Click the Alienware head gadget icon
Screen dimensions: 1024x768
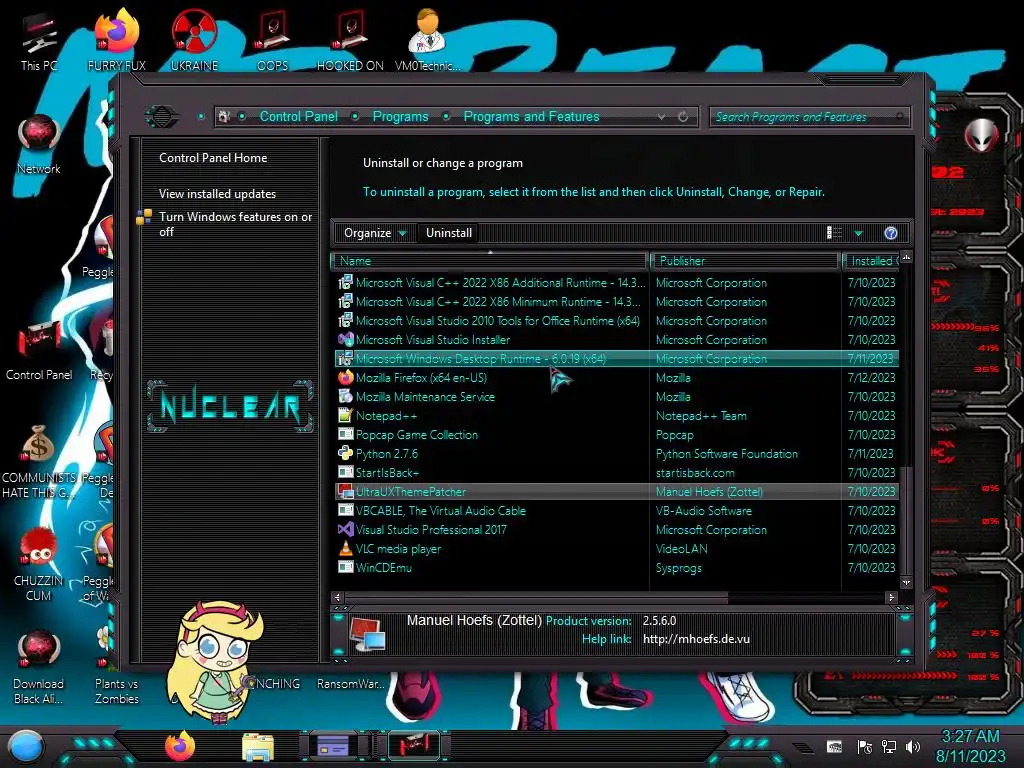pyautogui.click(x=982, y=135)
